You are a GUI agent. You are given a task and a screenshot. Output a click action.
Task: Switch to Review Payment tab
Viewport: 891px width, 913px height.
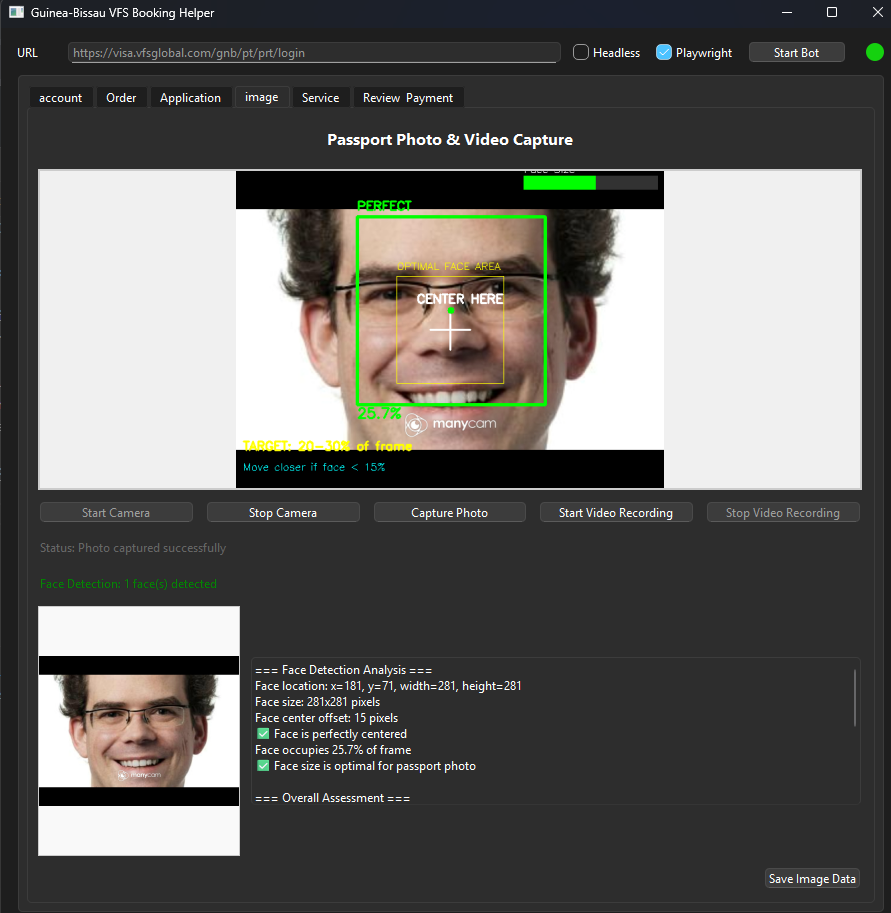point(408,98)
